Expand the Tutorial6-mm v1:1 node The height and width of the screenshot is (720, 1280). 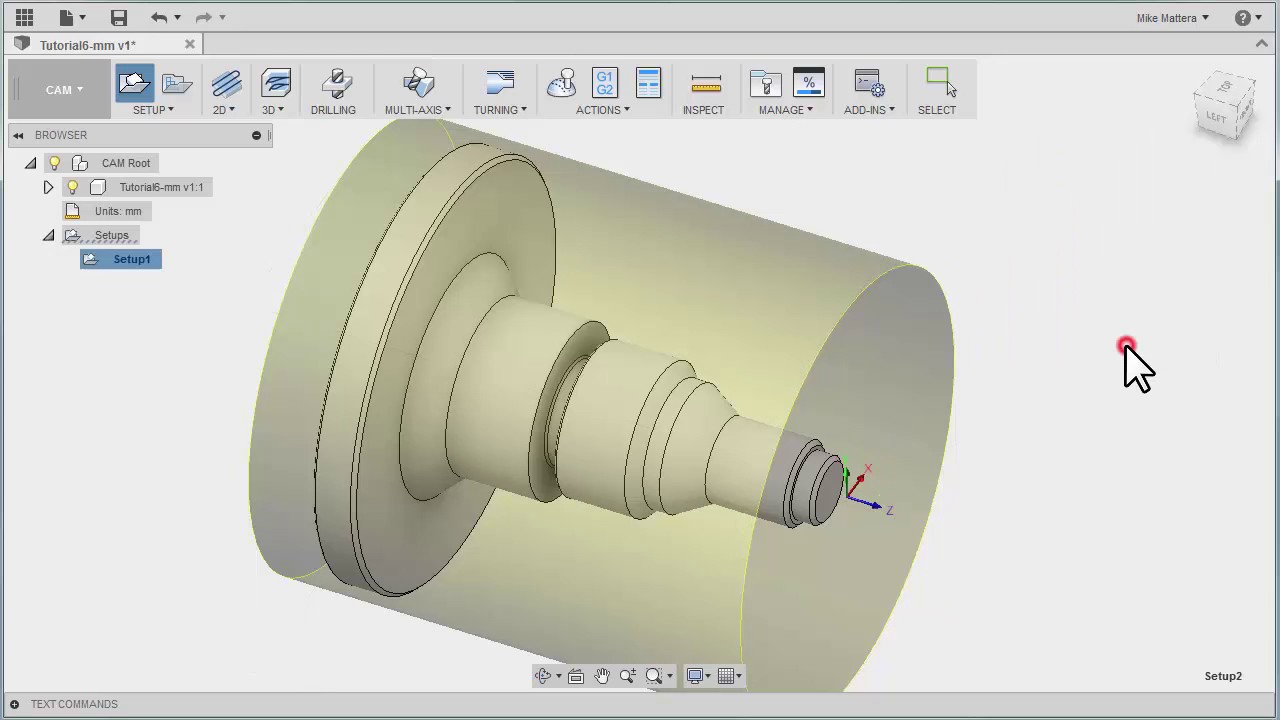point(48,187)
